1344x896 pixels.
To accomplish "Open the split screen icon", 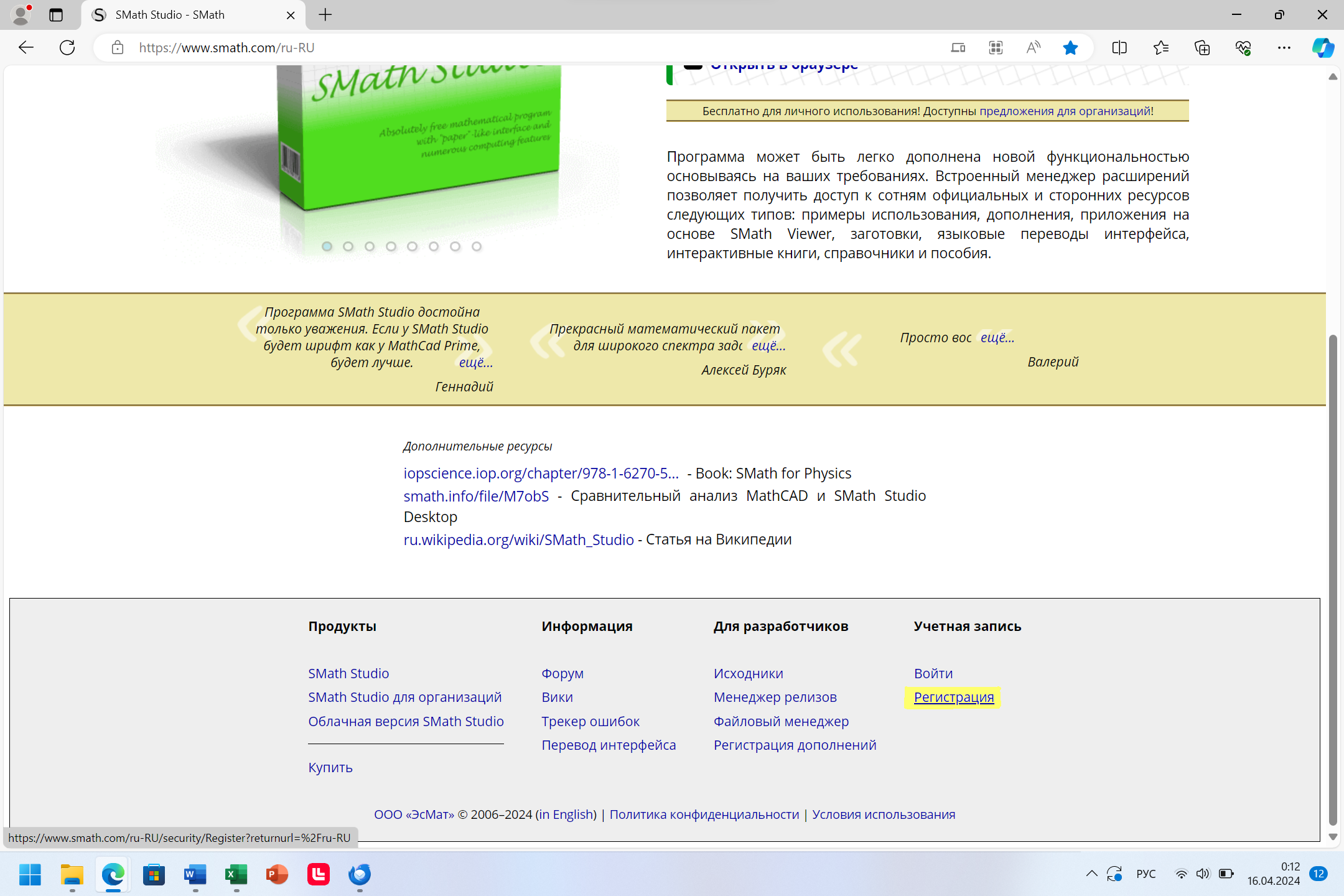I will [1119, 48].
